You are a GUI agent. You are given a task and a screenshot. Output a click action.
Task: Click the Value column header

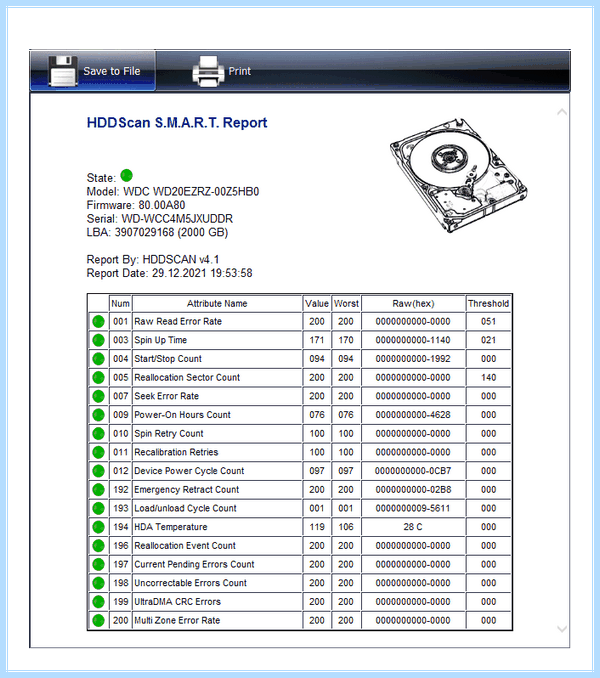pyautogui.click(x=317, y=304)
